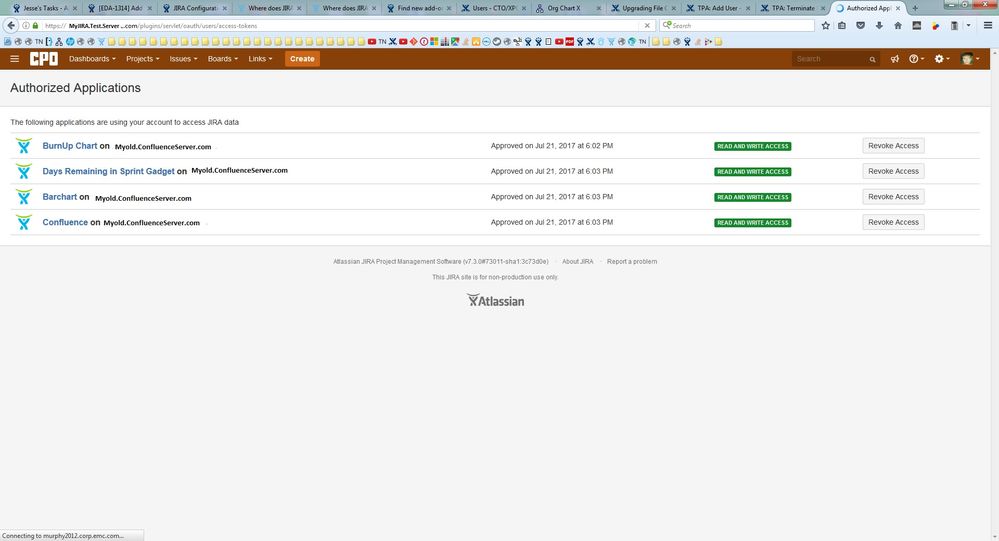999x541 pixels.
Task: Click the JIRA header search field
Action: 835,59
